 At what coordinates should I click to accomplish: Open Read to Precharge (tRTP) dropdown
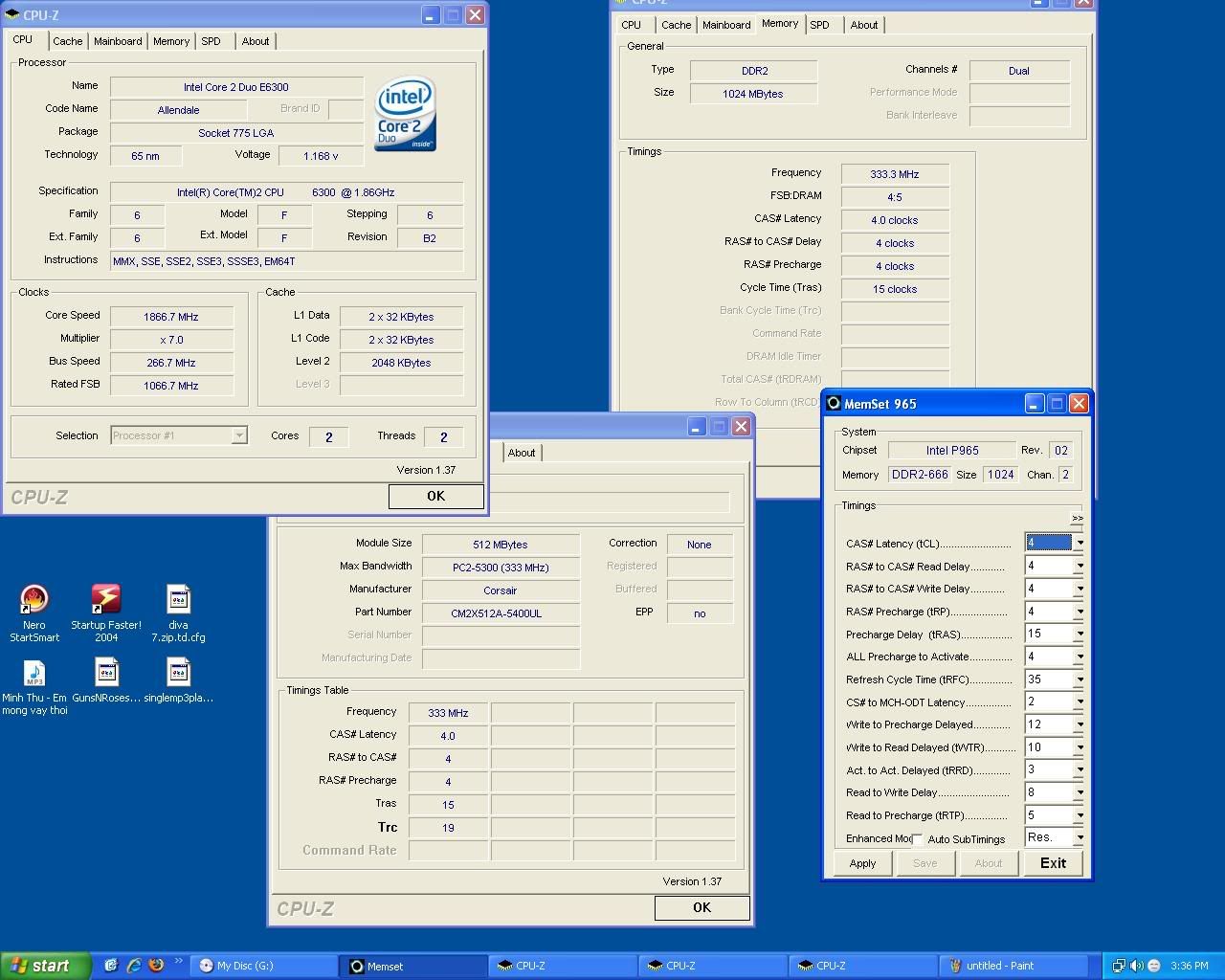click(1080, 815)
